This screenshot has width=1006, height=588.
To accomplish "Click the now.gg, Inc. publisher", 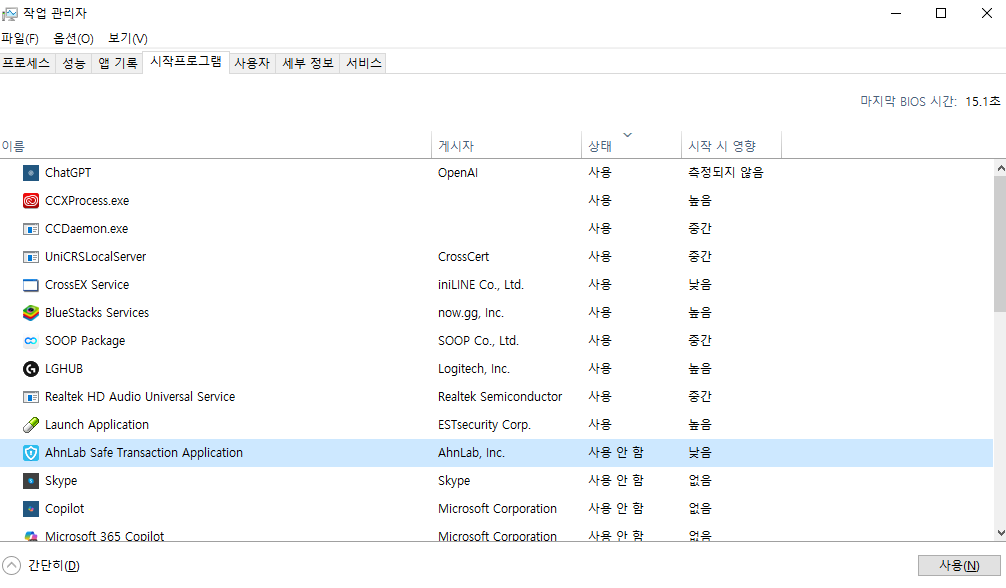I will (x=470, y=313).
